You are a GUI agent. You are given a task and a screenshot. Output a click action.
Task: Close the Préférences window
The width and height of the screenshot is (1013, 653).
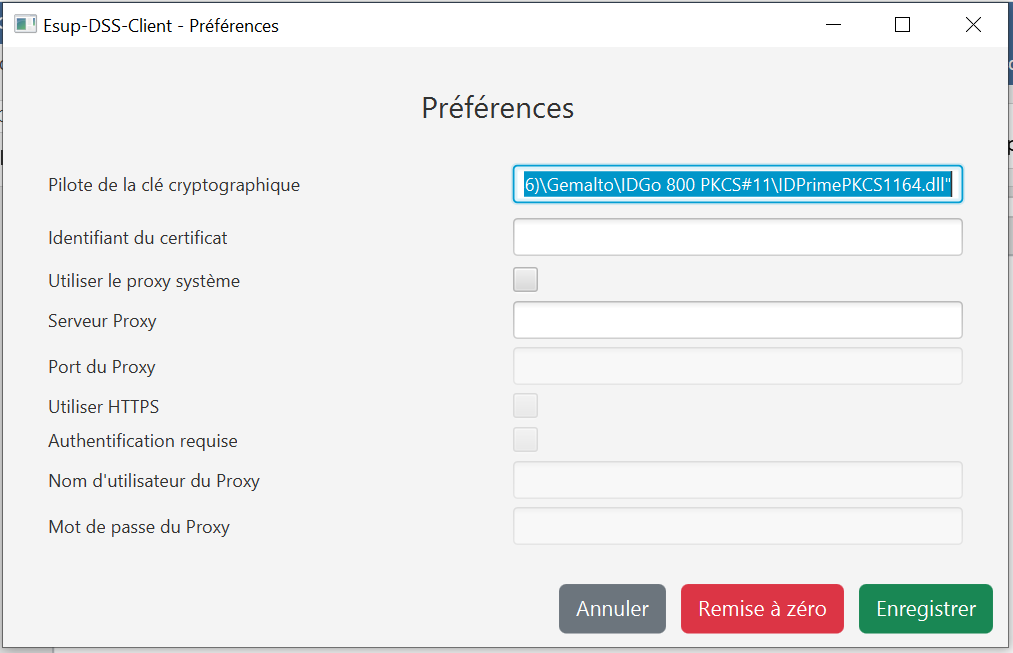pyautogui.click(x=973, y=25)
